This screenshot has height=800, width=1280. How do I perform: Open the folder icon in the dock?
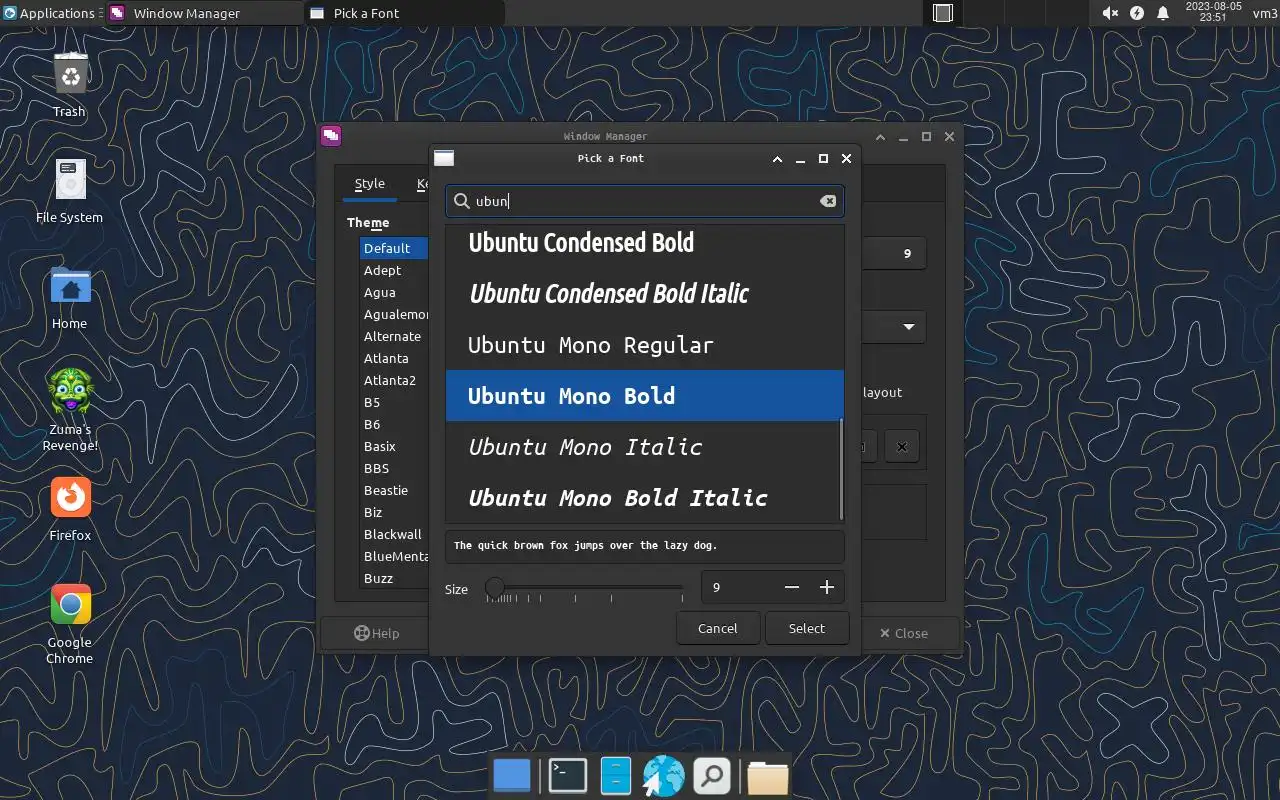point(767,776)
